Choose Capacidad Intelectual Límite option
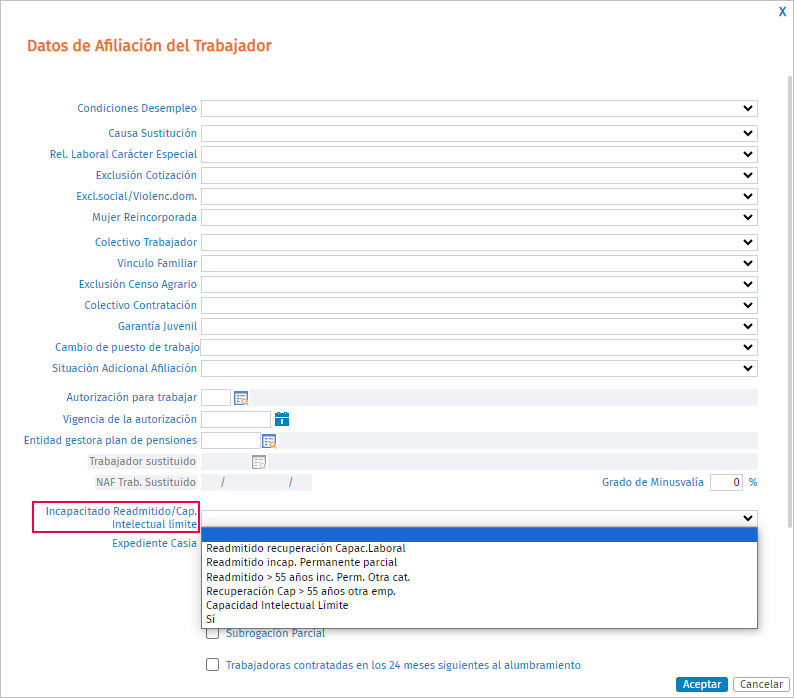Image resolution: width=794 pixels, height=698 pixels. (479, 605)
